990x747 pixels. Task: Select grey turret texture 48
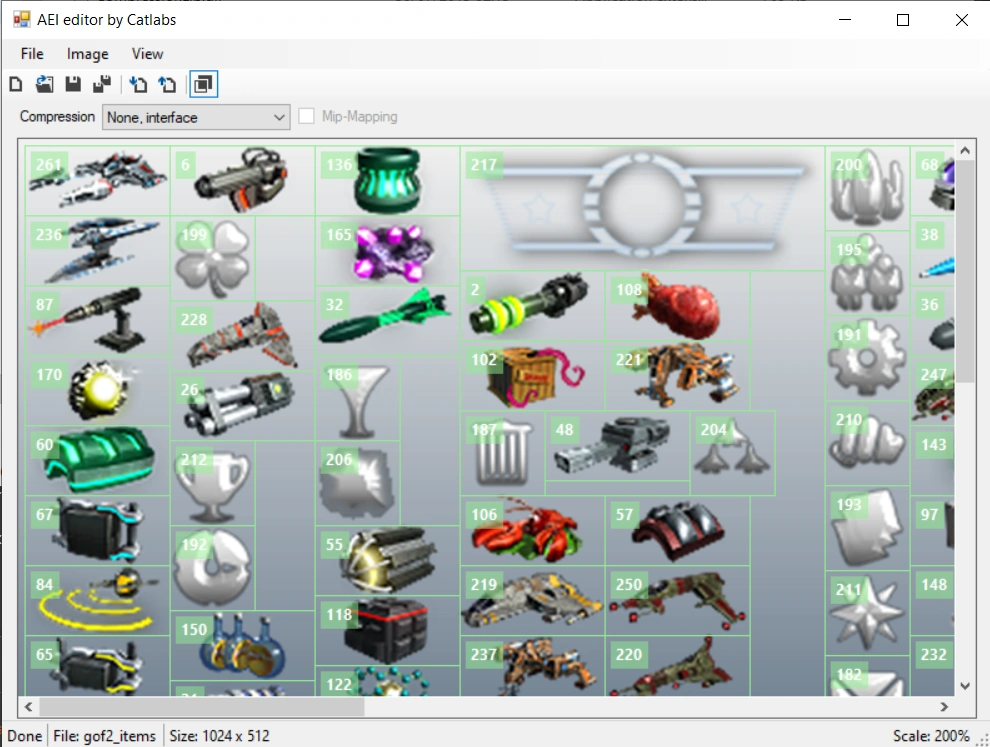[617, 446]
